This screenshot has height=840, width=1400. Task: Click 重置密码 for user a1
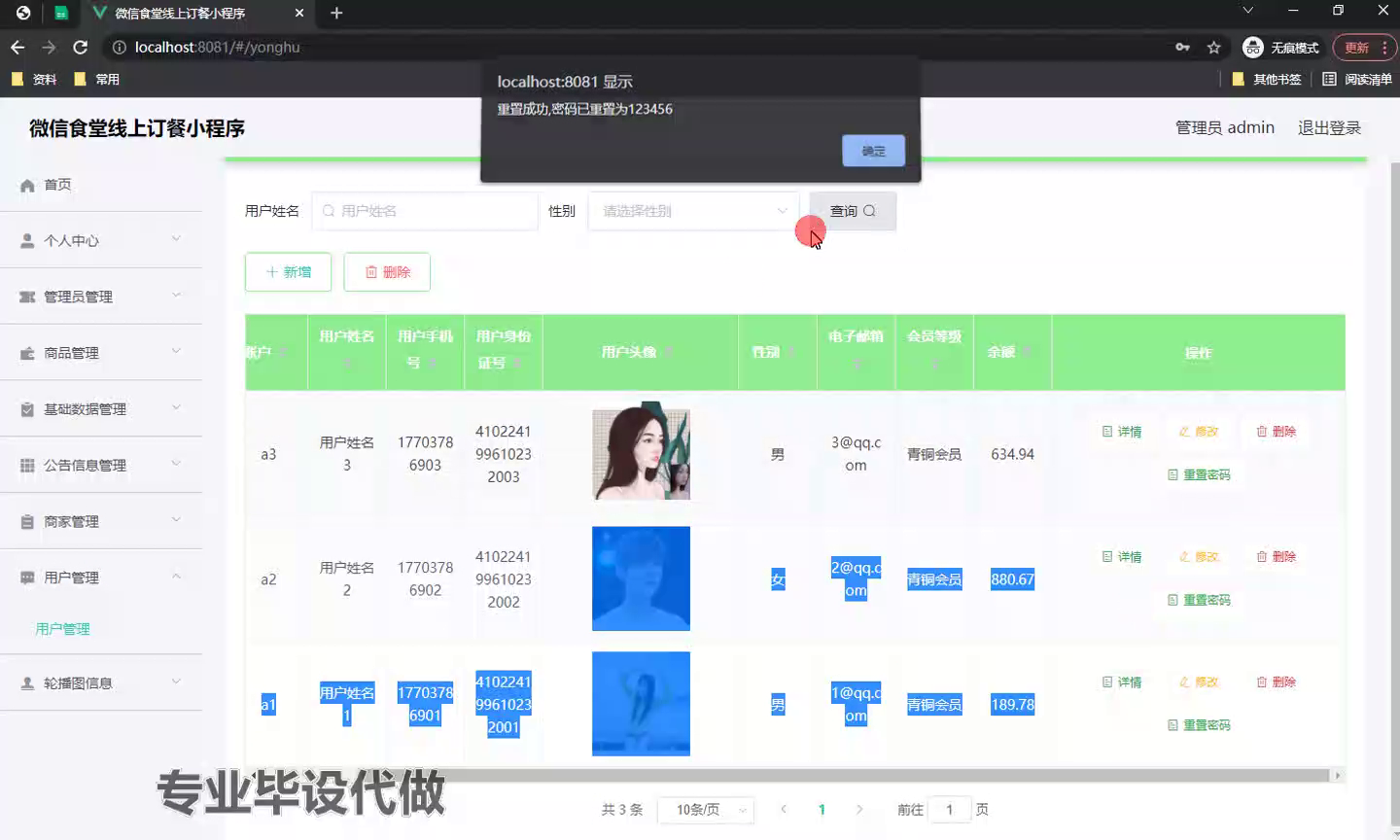pyautogui.click(x=1199, y=725)
